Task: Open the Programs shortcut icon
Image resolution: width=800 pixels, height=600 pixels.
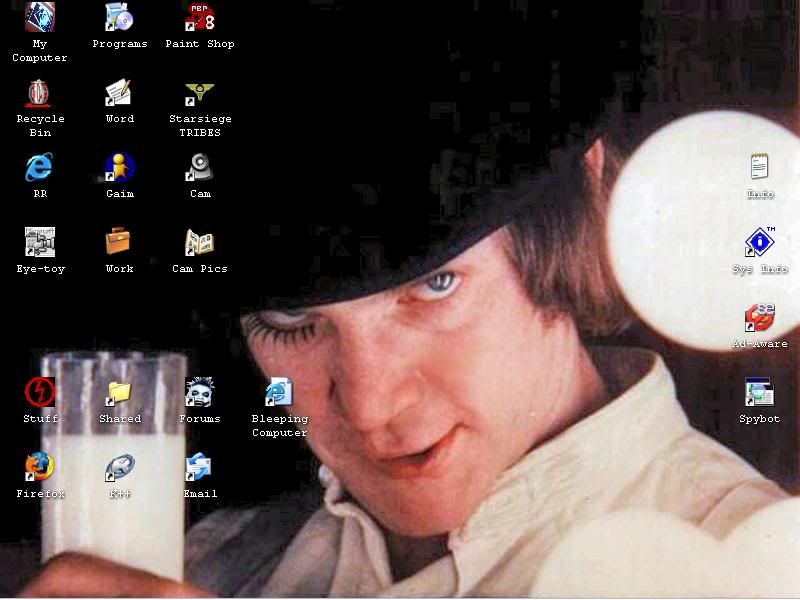Action: tap(120, 17)
